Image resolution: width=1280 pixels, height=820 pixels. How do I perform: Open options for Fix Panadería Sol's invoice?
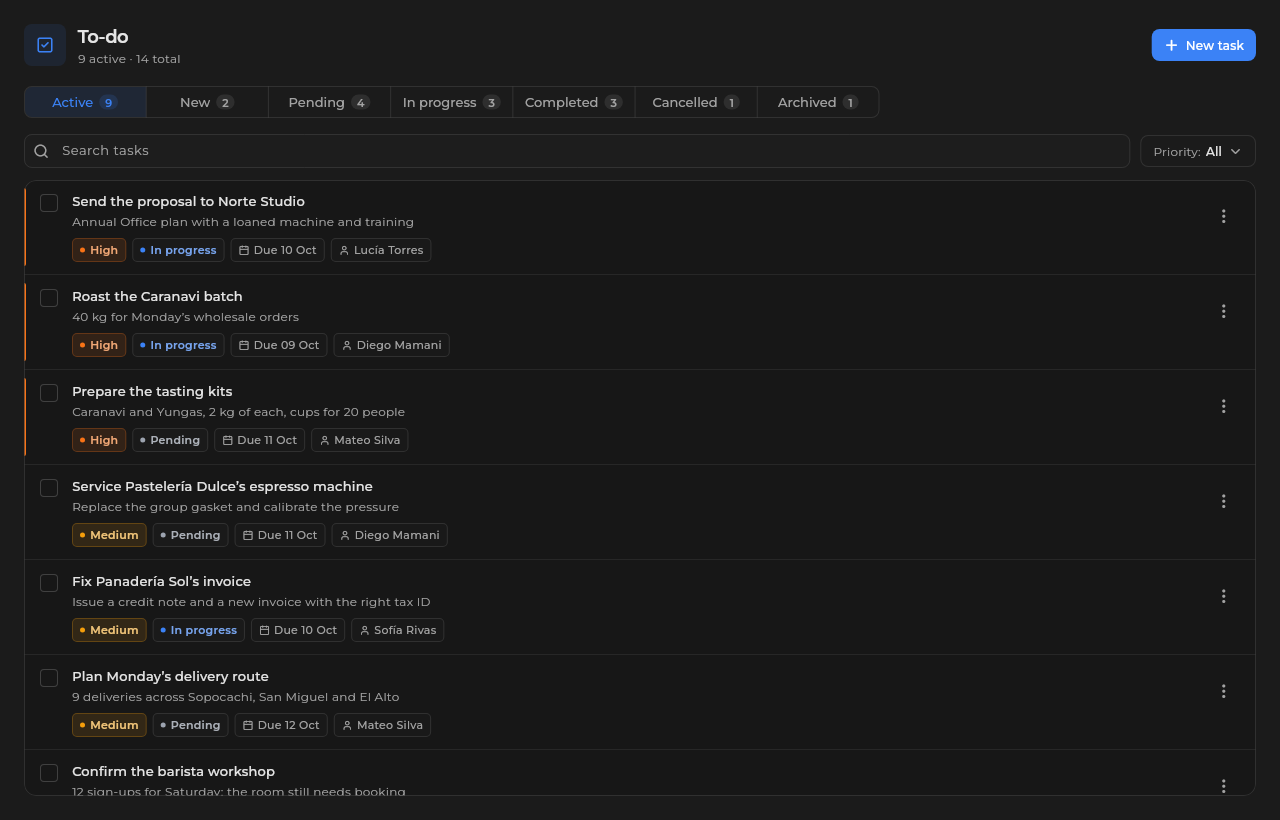1223,596
